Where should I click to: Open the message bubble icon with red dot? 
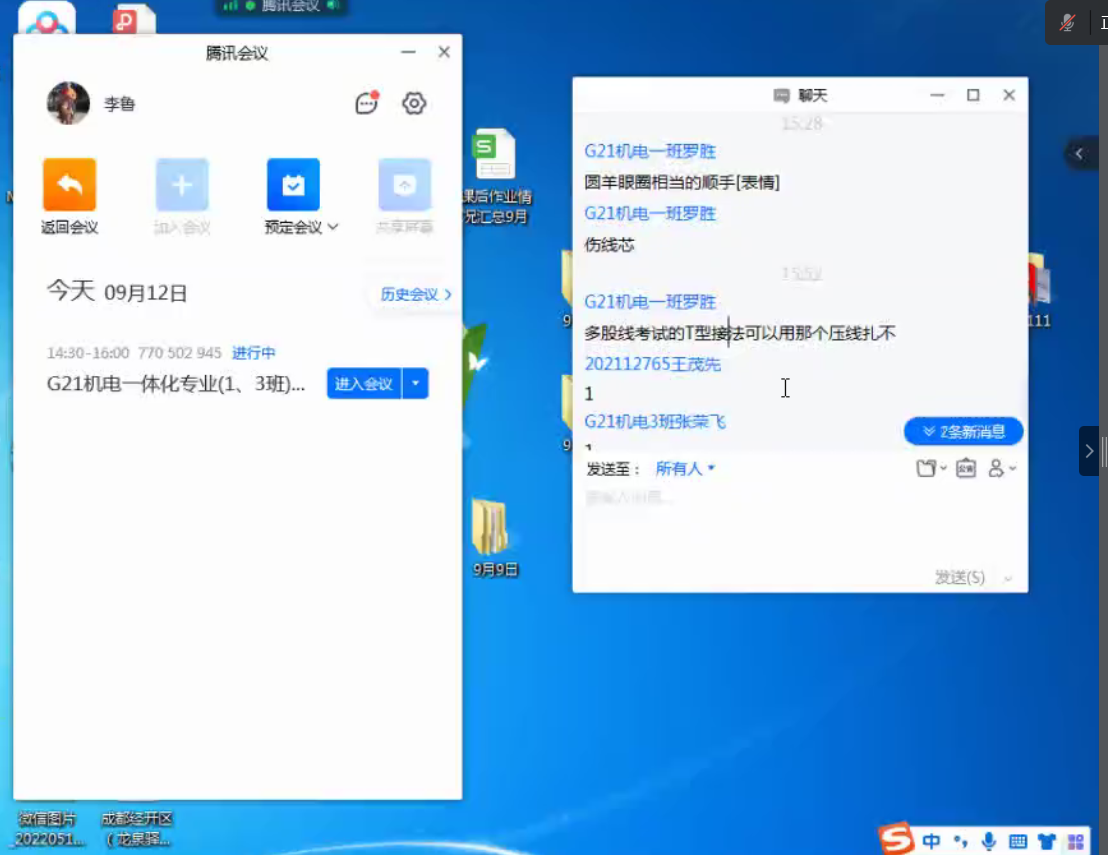tap(367, 103)
